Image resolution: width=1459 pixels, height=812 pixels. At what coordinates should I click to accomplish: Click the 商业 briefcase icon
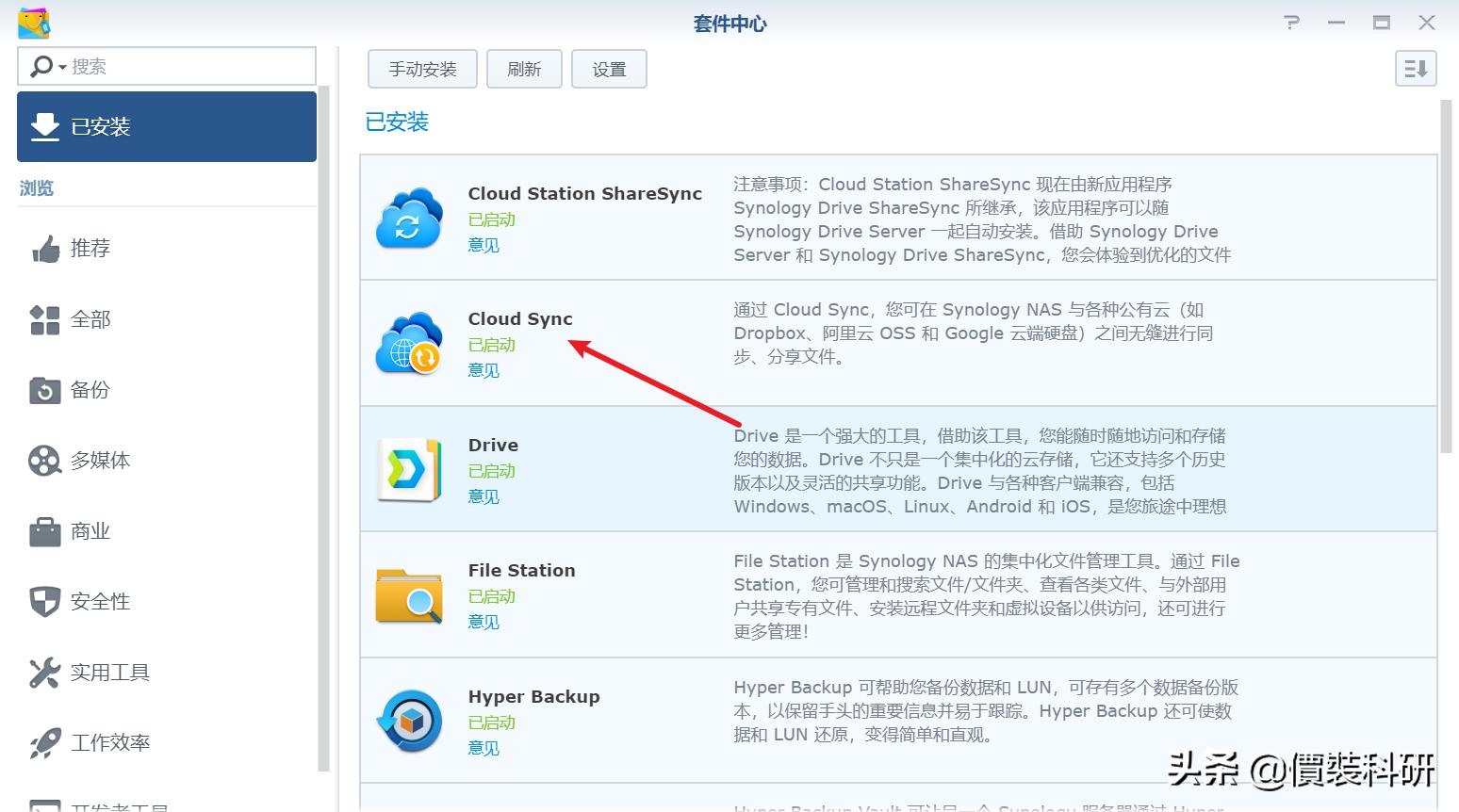[x=43, y=530]
